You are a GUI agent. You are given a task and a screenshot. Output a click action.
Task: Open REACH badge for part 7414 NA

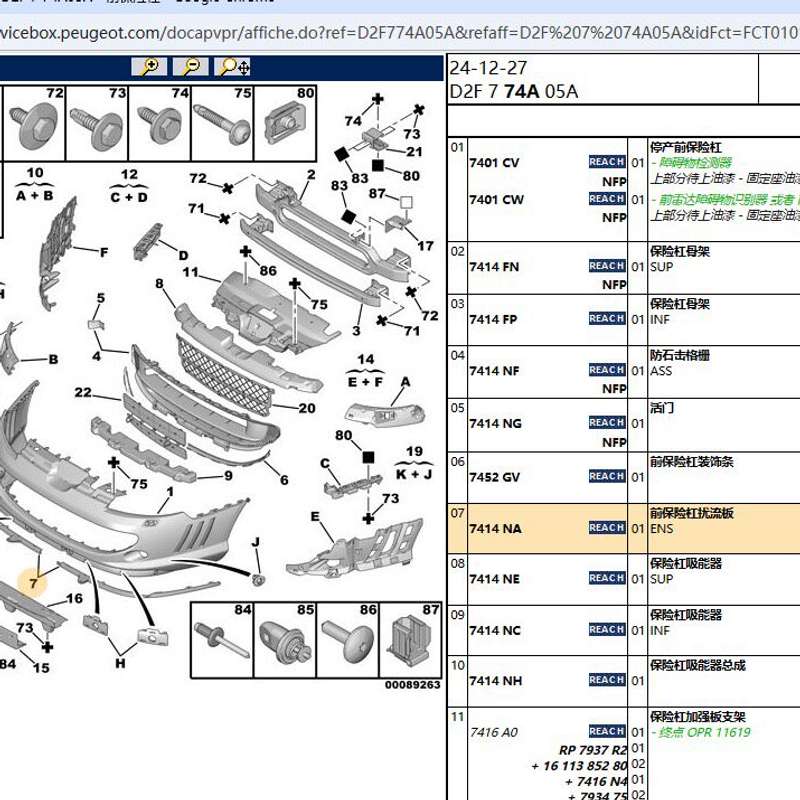607,528
